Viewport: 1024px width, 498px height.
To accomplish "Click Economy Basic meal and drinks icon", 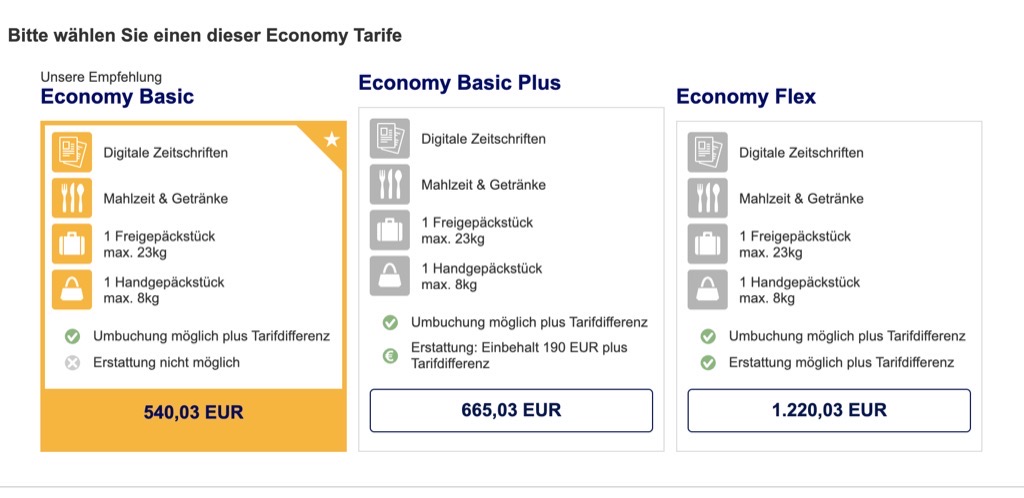I will click(72, 198).
